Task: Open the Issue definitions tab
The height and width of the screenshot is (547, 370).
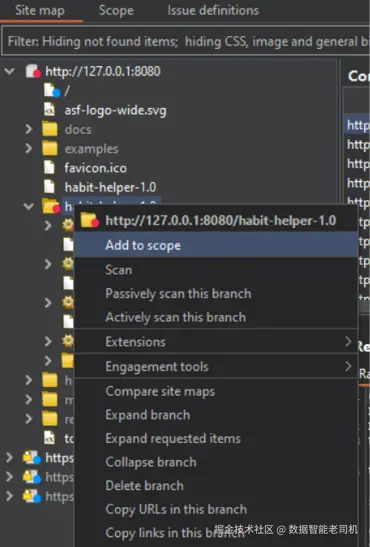Action: point(213,10)
